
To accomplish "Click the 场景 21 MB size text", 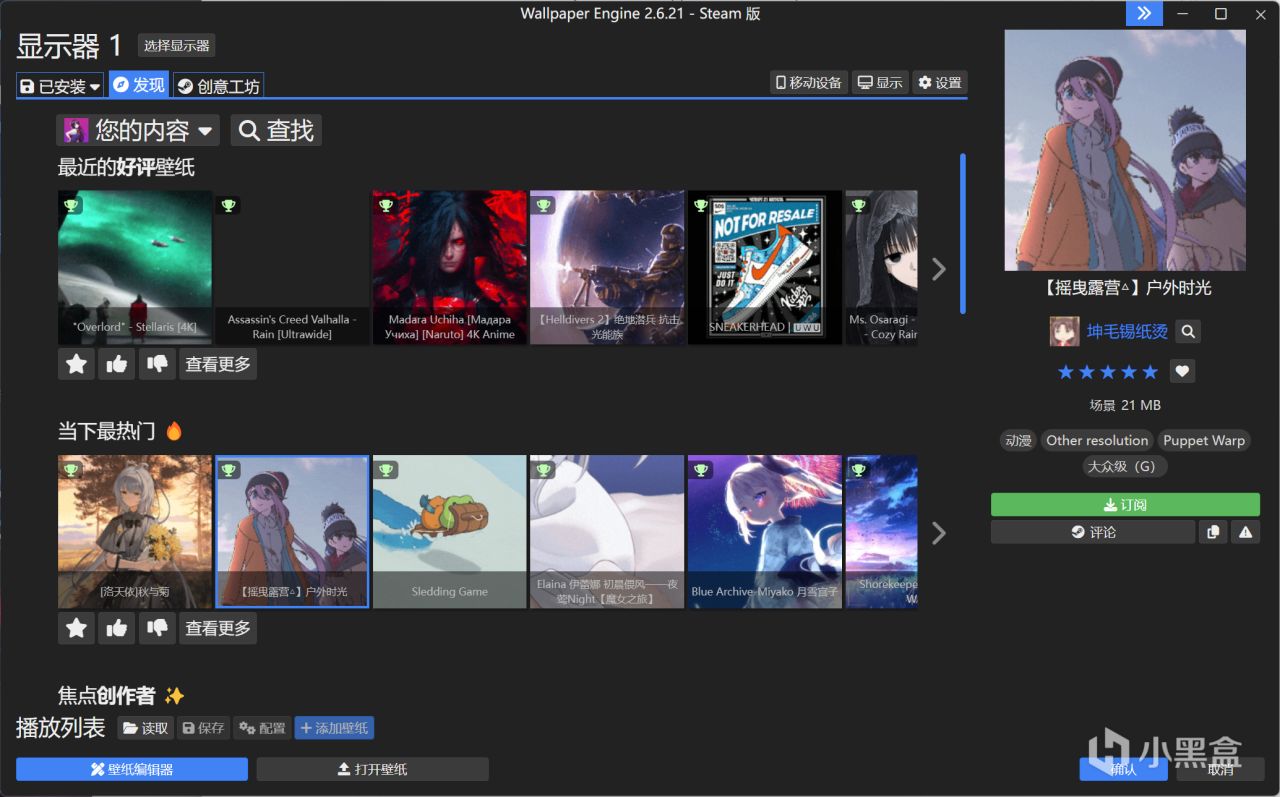I will tap(1125, 405).
